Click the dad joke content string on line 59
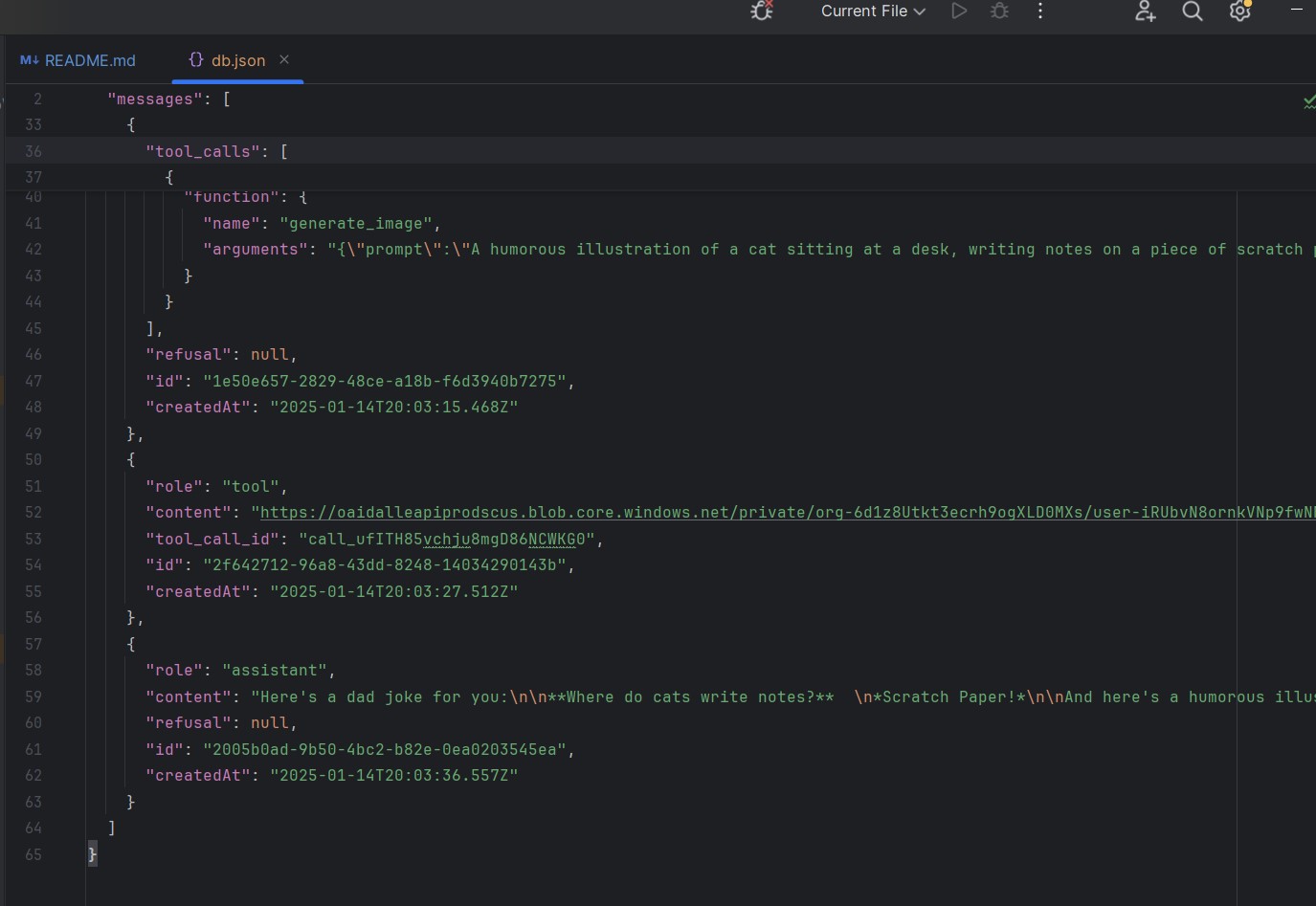 (x=783, y=697)
